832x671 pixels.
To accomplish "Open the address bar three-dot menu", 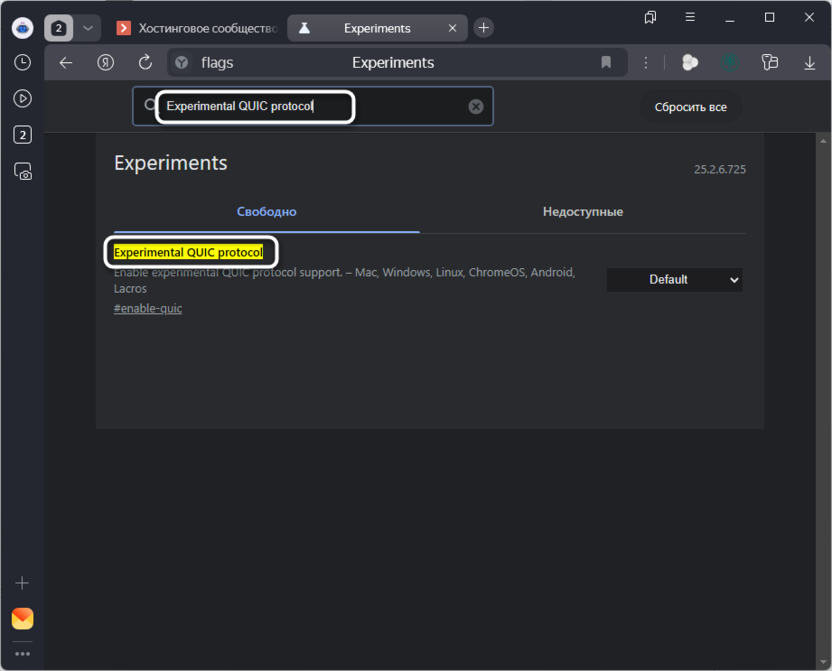I will pyautogui.click(x=646, y=63).
